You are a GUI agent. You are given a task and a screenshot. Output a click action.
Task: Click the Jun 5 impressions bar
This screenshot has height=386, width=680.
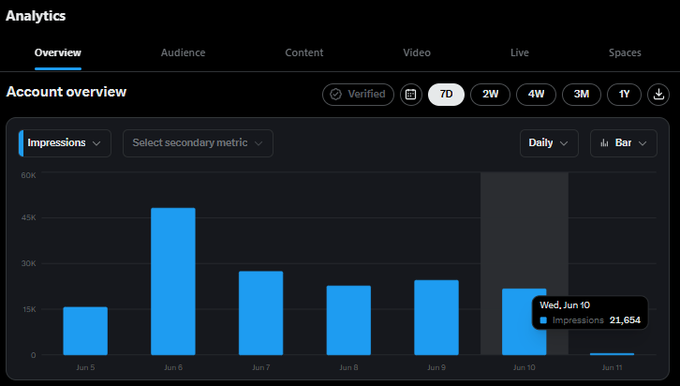click(85, 331)
